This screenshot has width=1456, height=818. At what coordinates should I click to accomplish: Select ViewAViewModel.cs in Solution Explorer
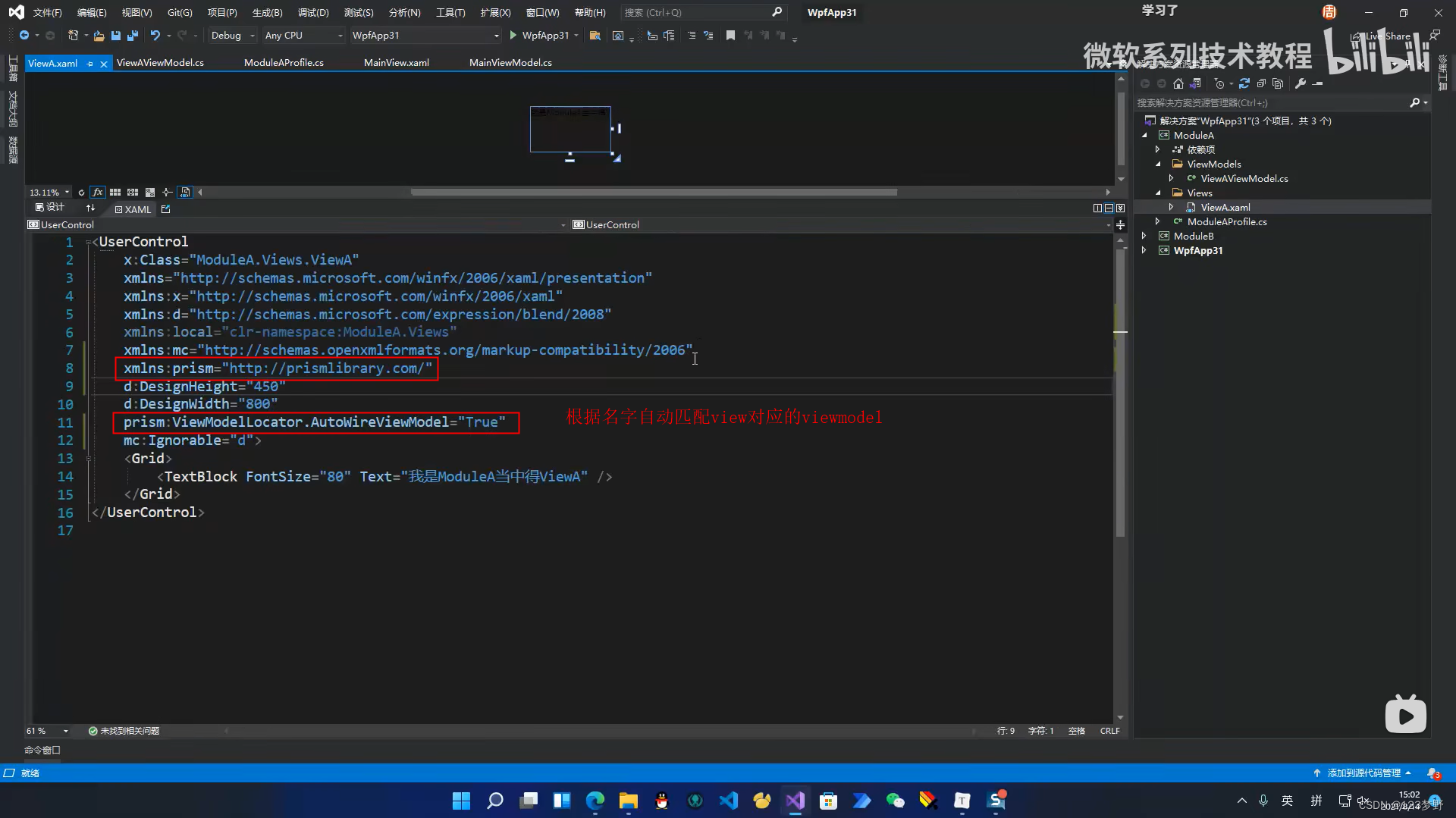tap(1244, 179)
